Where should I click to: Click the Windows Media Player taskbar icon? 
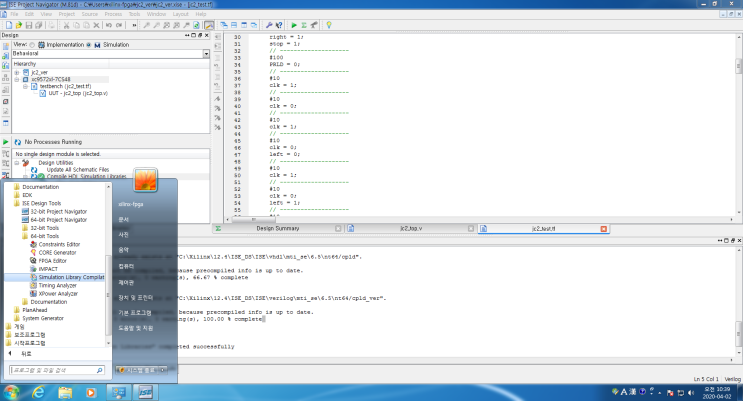pos(91,392)
